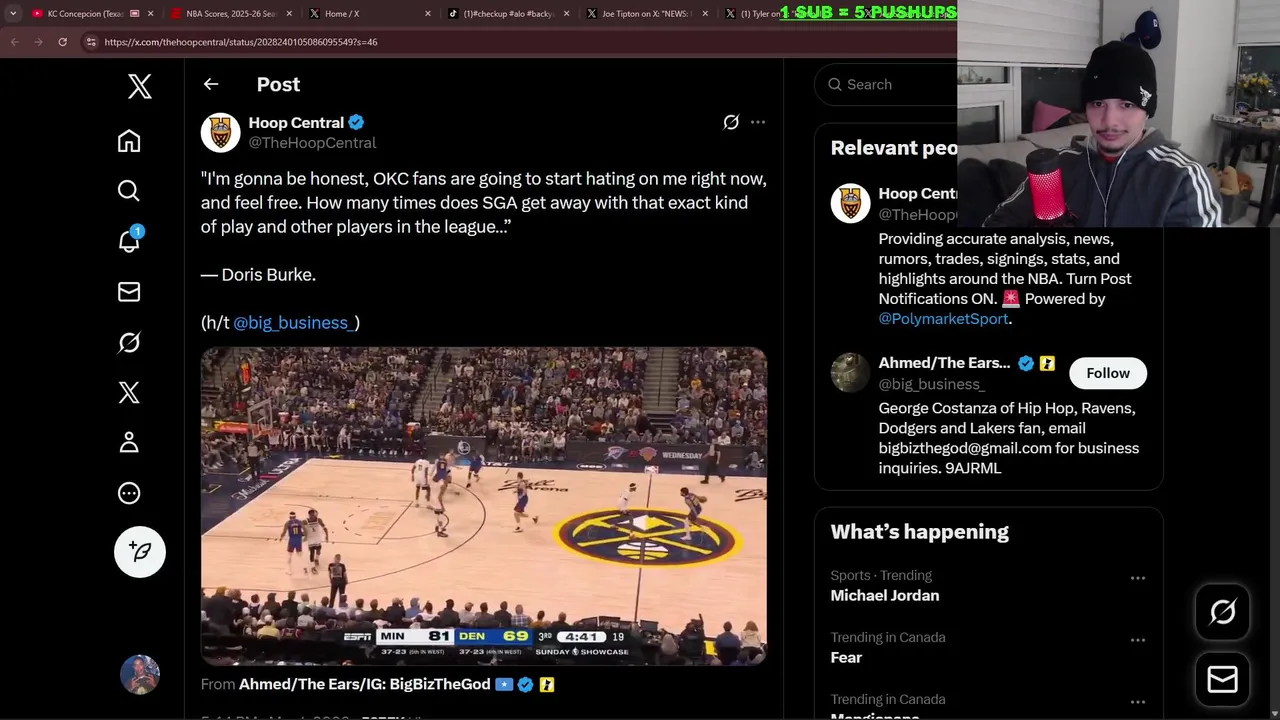This screenshot has height=720, width=1280.
Task: Open browser tab search dropdown
Action: (x=12, y=14)
